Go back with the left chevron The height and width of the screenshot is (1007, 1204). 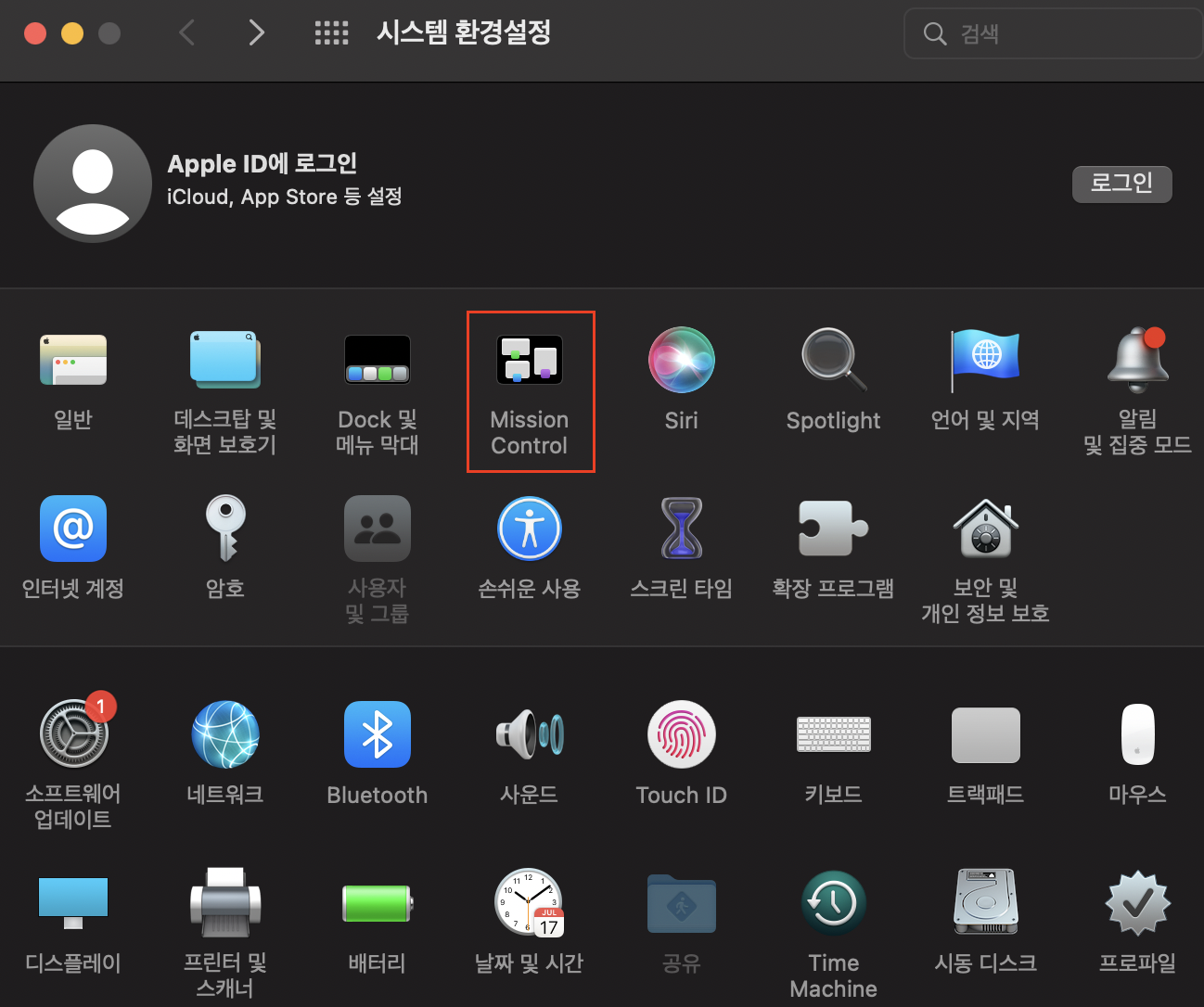pos(186,33)
